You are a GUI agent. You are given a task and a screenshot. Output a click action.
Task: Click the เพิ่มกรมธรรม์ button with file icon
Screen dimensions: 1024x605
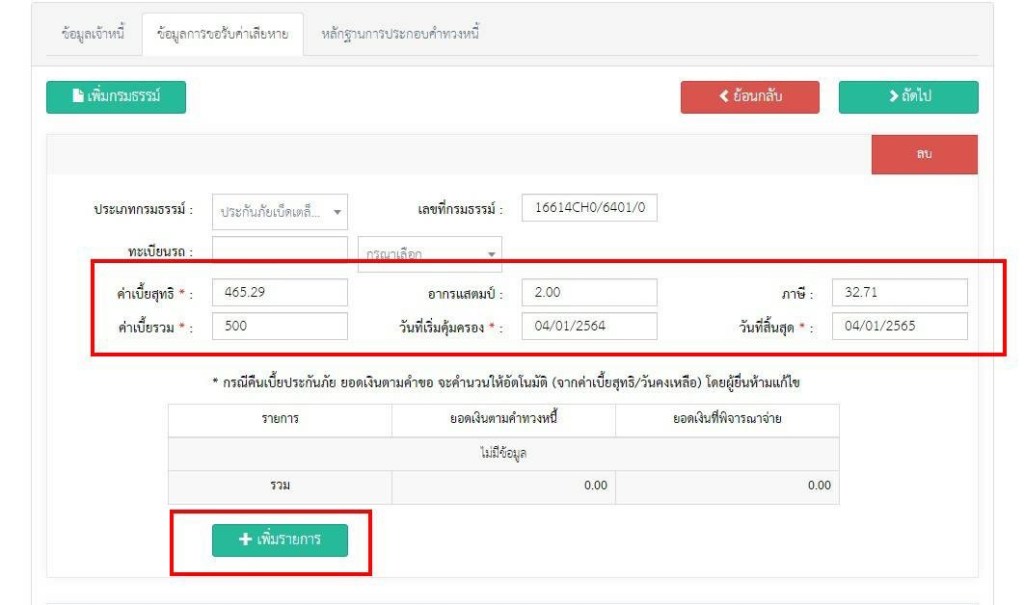click(x=116, y=97)
